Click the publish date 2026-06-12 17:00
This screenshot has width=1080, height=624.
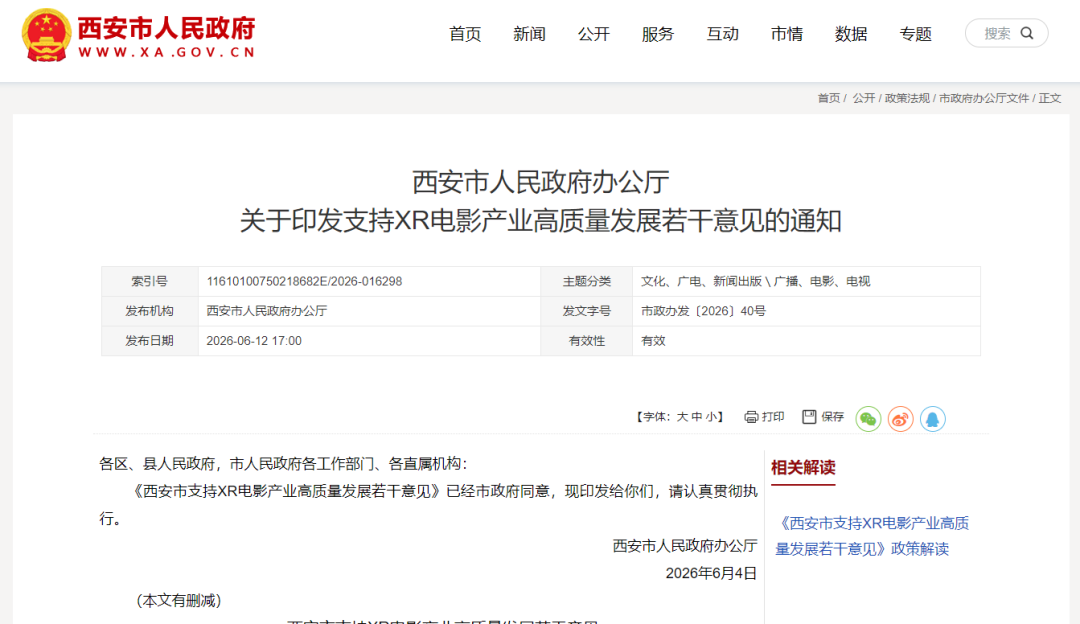[x=254, y=340]
